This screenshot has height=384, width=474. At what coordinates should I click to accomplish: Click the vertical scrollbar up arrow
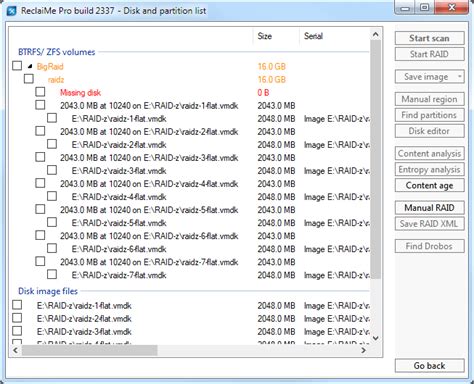point(375,34)
